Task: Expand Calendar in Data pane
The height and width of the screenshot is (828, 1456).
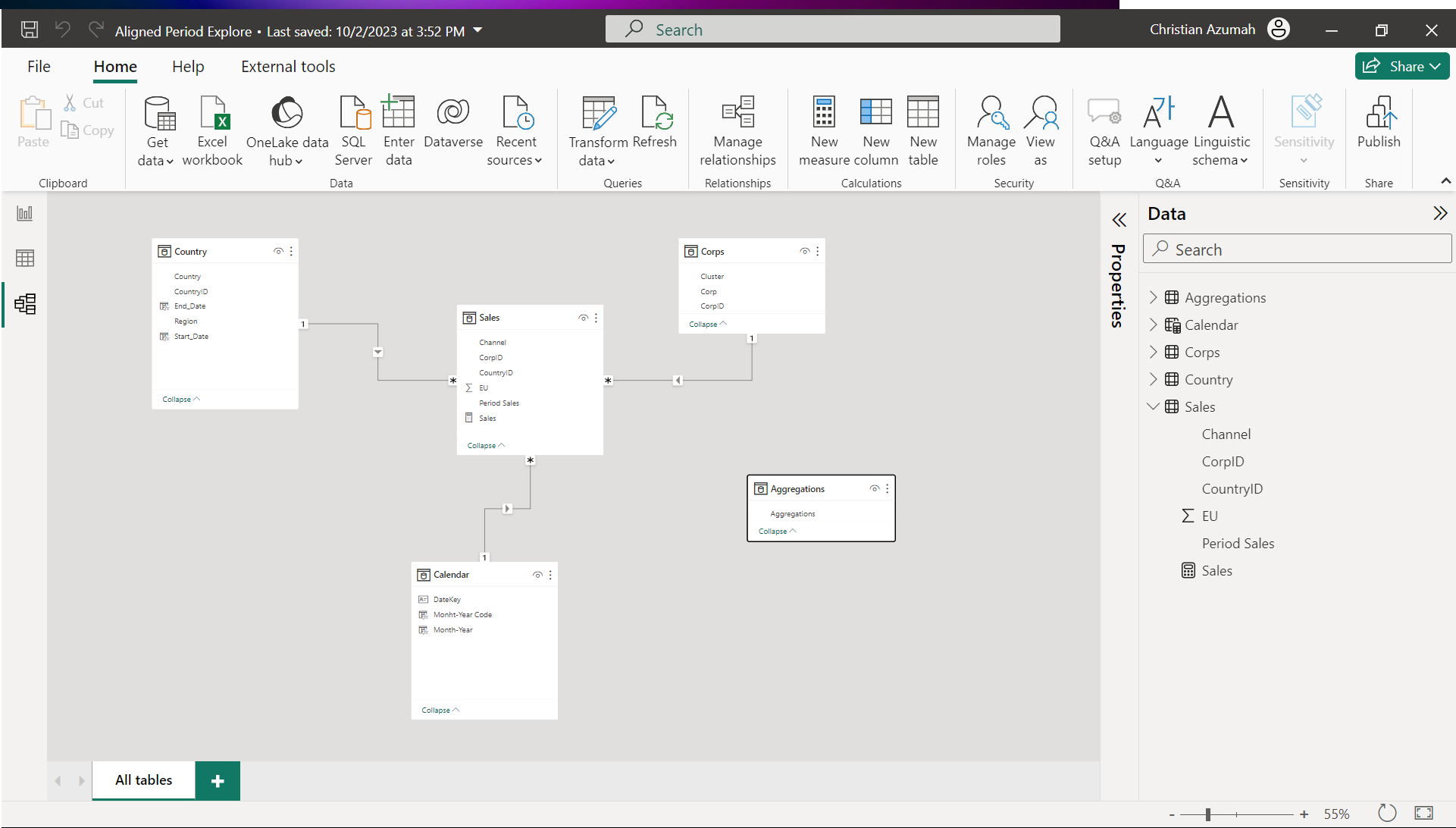Action: pos(1153,325)
